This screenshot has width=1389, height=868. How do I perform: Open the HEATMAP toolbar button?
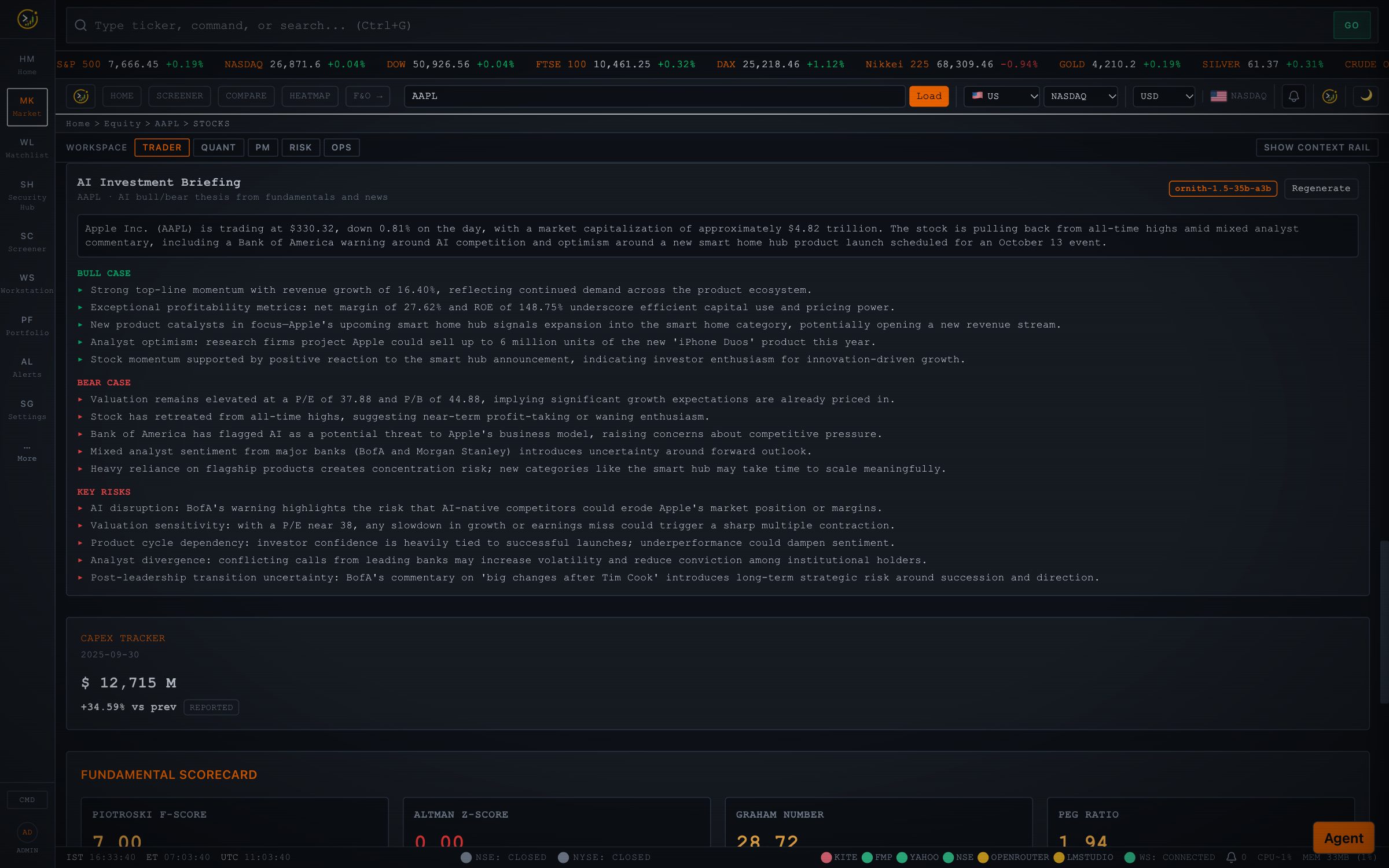click(x=310, y=96)
